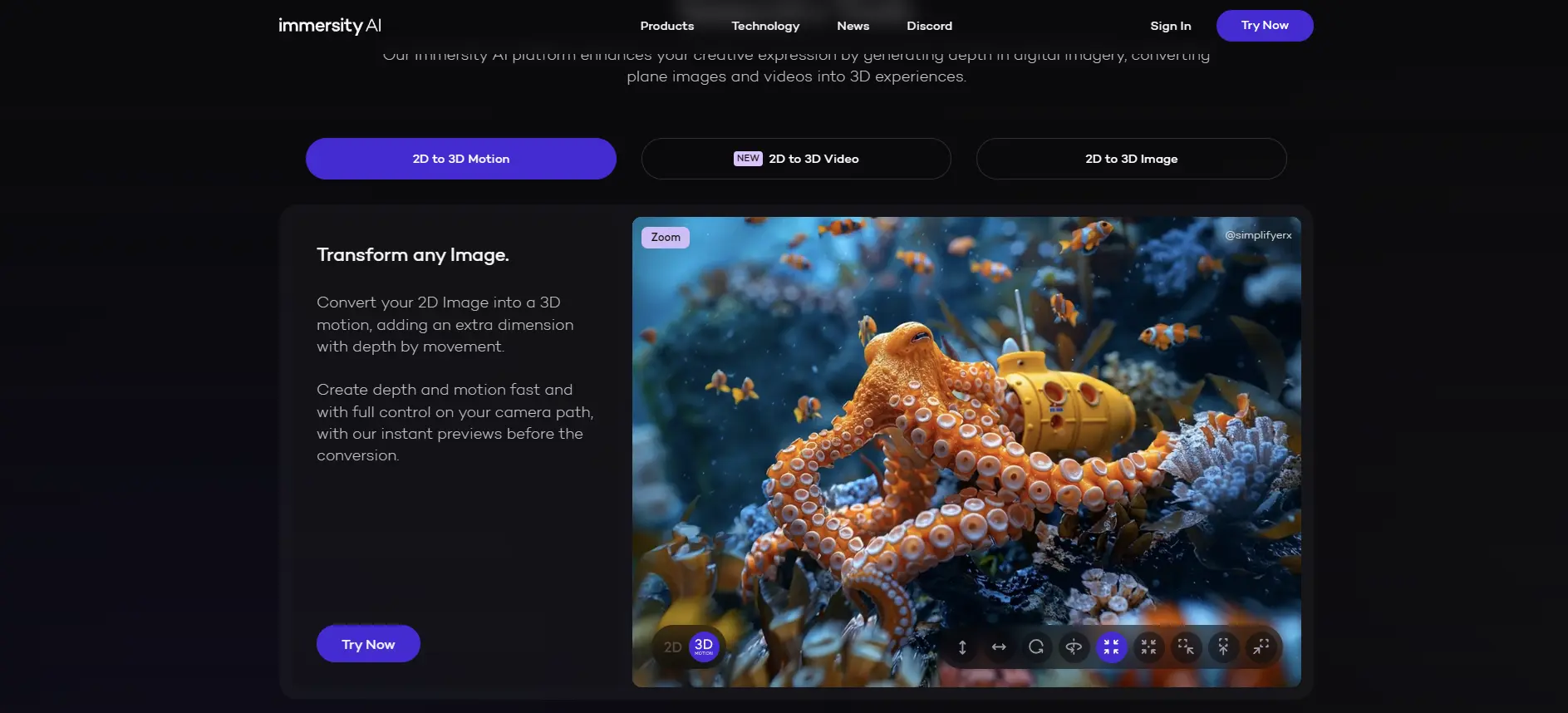Image resolution: width=1568 pixels, height=713 pixels.
Task: Open the Products menu
Action: [x=667, y=26]
